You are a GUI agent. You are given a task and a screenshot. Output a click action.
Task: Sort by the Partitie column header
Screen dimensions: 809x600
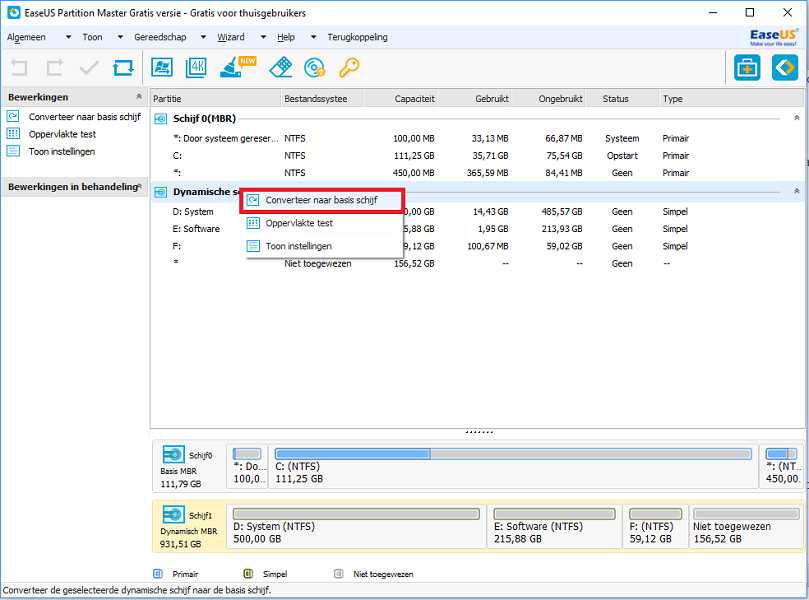tap(216, 99)
